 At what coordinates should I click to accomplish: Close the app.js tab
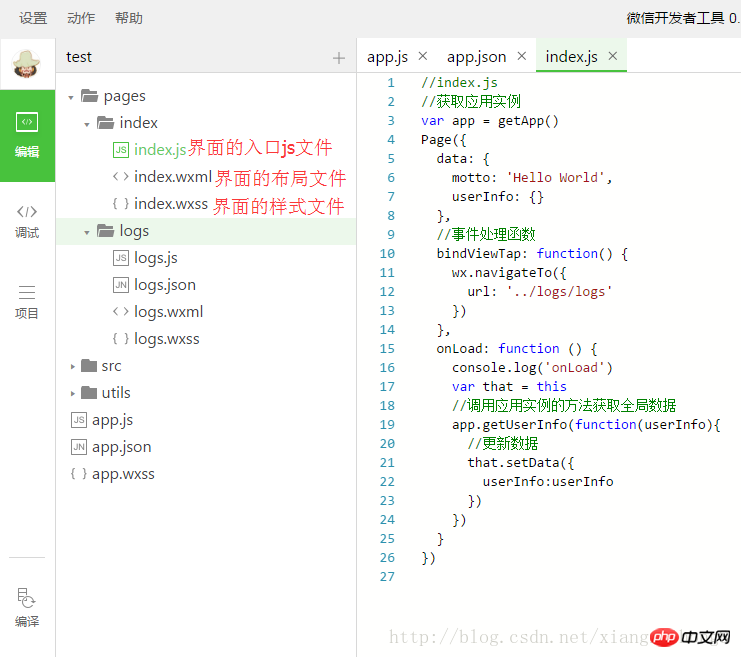tap(423, 56)
